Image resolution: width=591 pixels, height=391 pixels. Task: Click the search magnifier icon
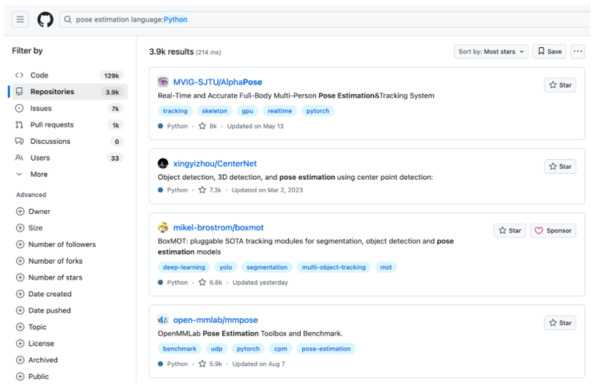(x=67, y=19)
